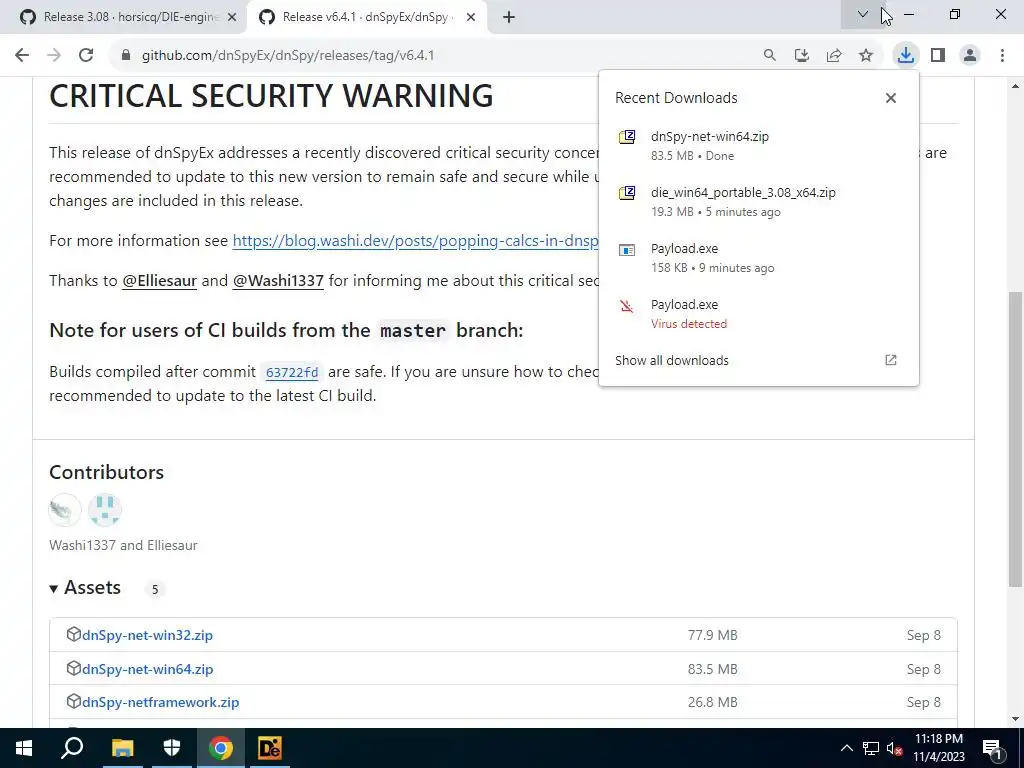Reload the GitHub release page
The image size is (1024, 768).
86,55
